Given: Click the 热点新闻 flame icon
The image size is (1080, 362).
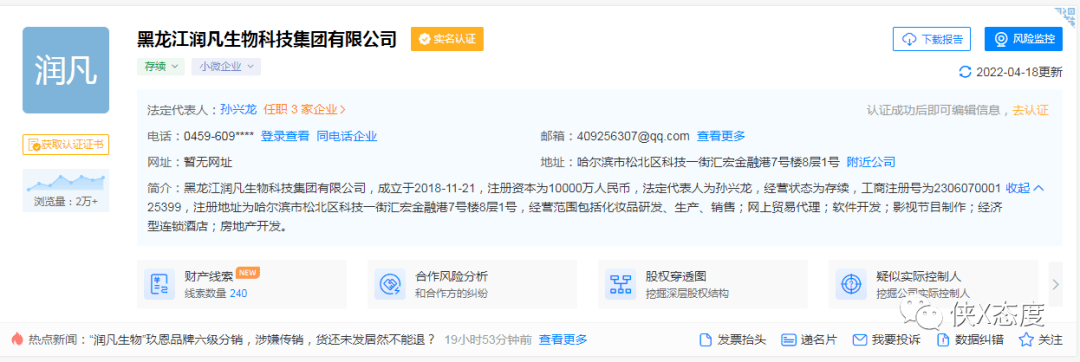Looking at the screenshot, I should (x=17, y=339).
